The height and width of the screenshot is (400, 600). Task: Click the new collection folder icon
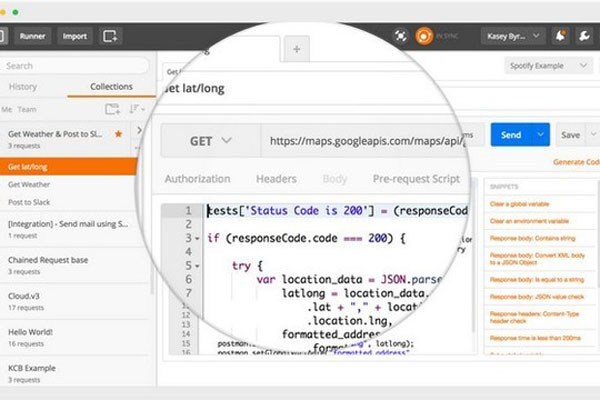112,108
